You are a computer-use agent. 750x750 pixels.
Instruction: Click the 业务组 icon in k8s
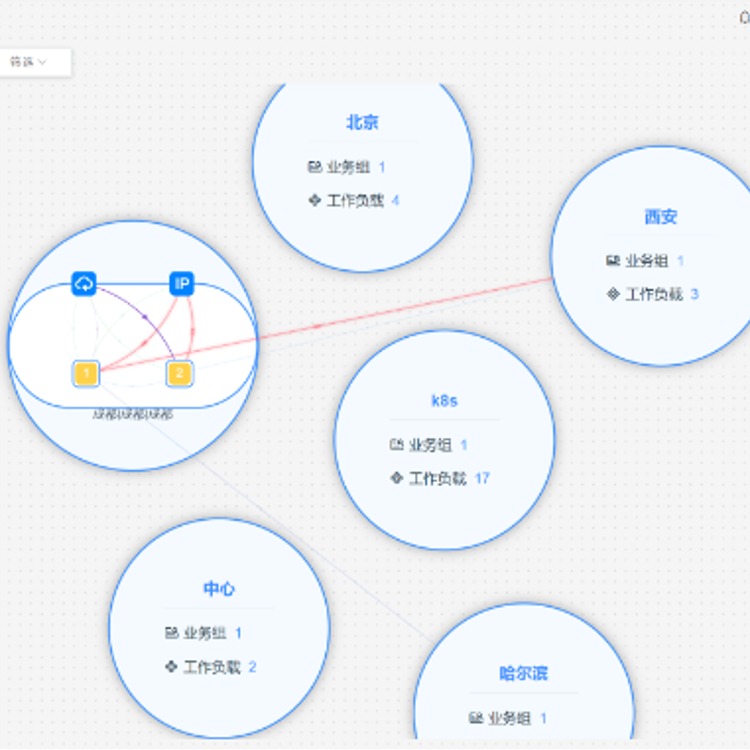(397, 445)
